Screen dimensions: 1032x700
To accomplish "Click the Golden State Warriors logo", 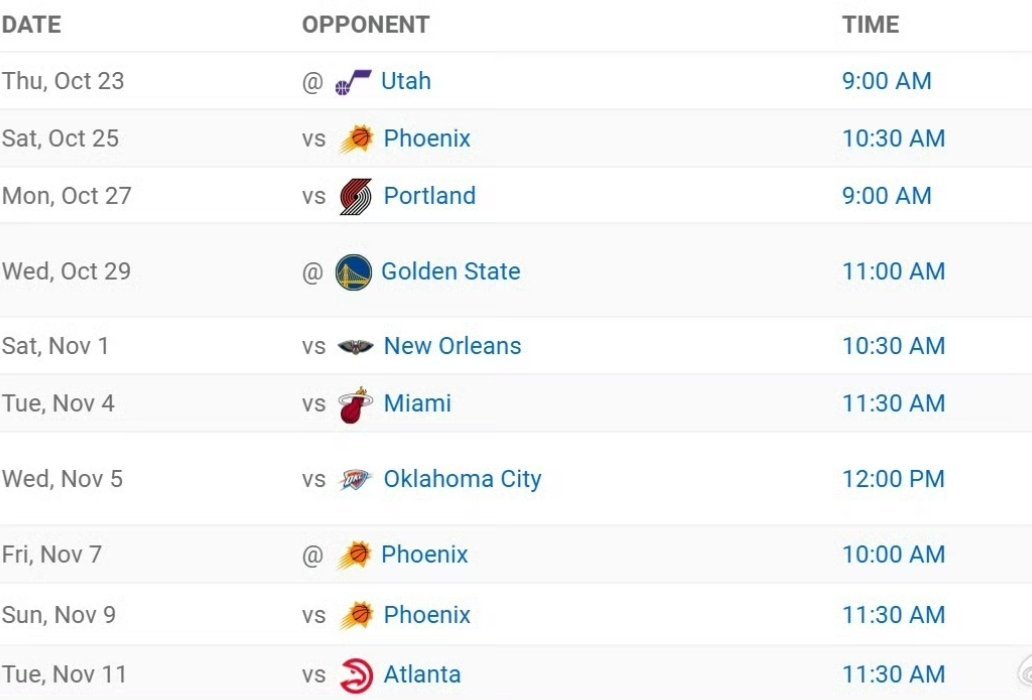I will coord(353,272).
